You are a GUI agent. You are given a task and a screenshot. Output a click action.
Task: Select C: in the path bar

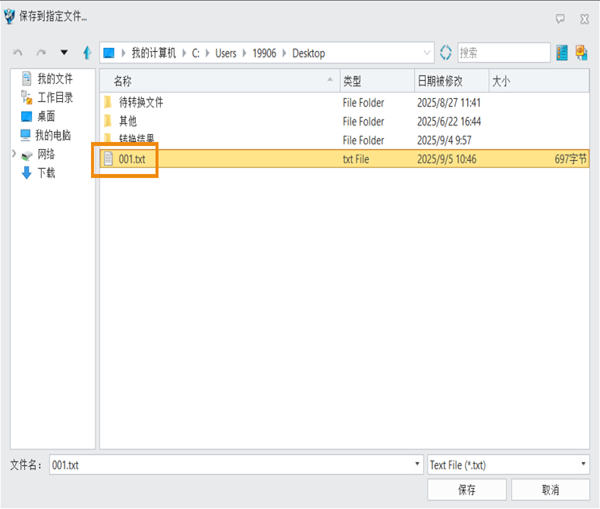(196, 53)
